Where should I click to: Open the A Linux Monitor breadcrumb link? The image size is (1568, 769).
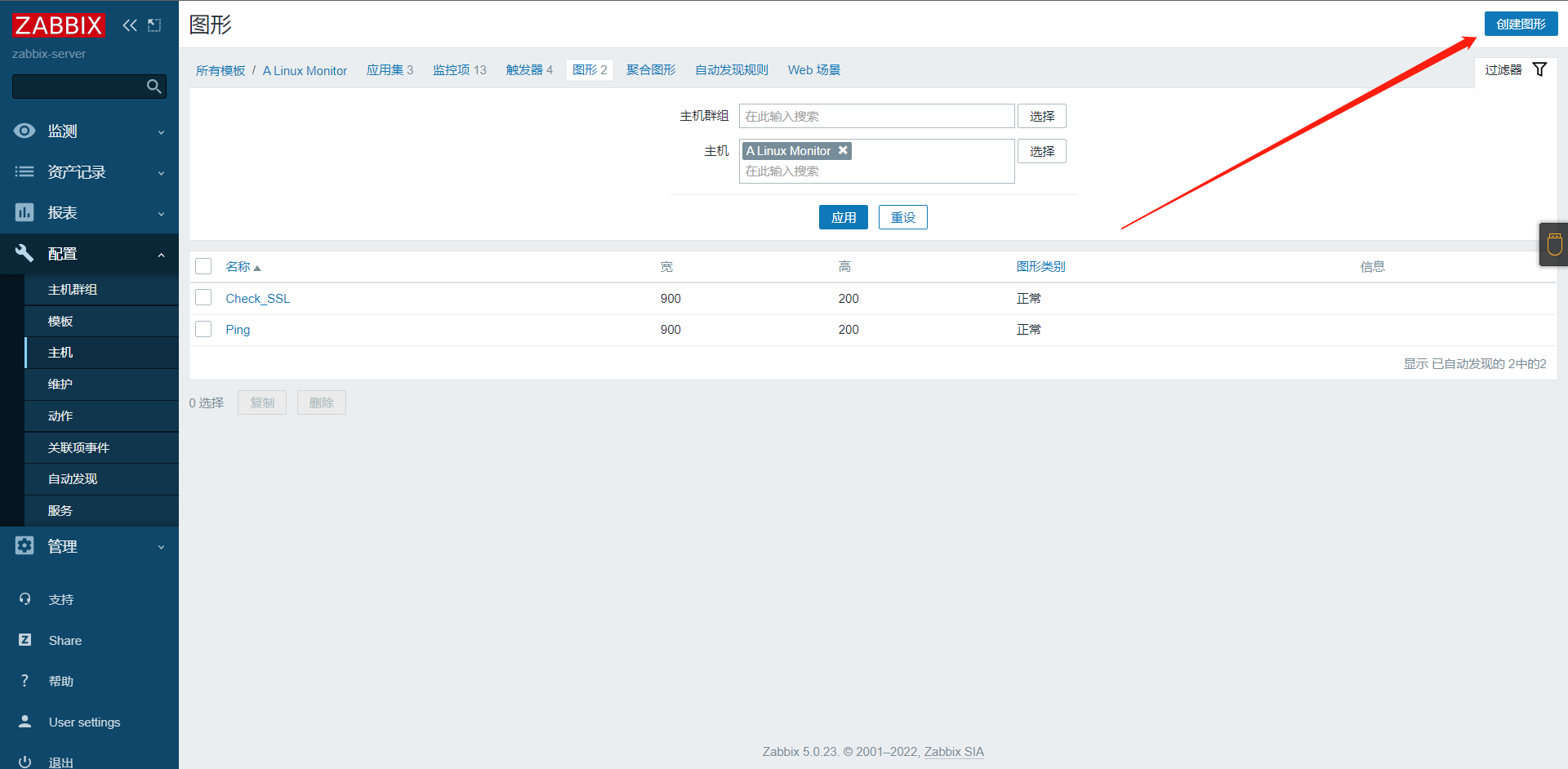click(305, 71)
